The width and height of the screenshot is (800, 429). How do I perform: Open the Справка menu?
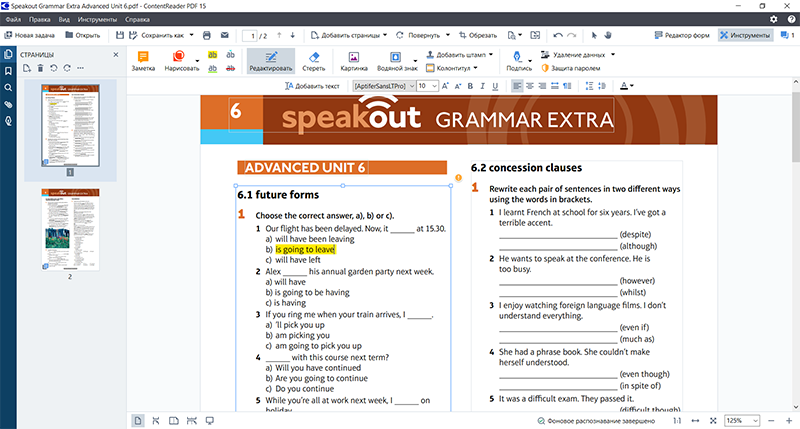click(137, 19)
